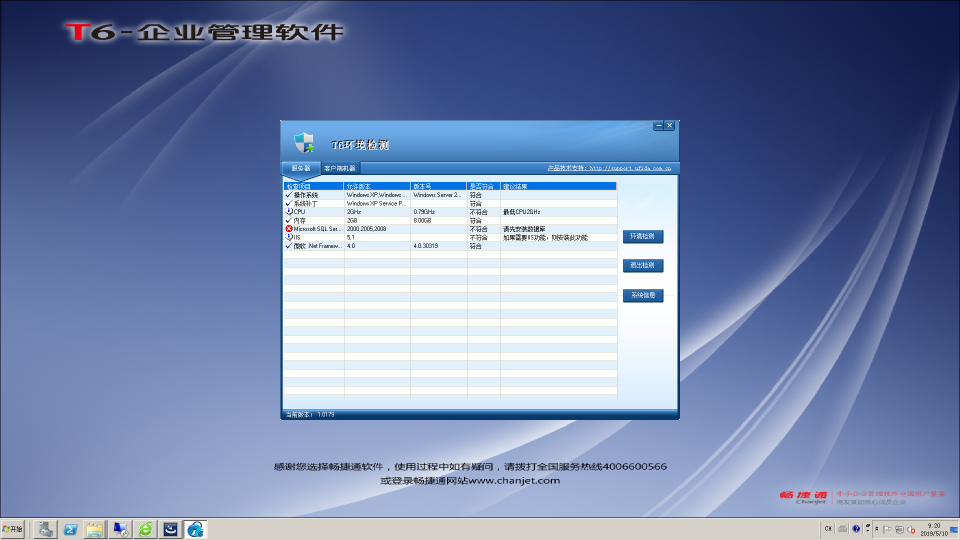Open Server Manager from the taskbar
960x540 pixels.
pyautogui.click(x=45, y=529)
